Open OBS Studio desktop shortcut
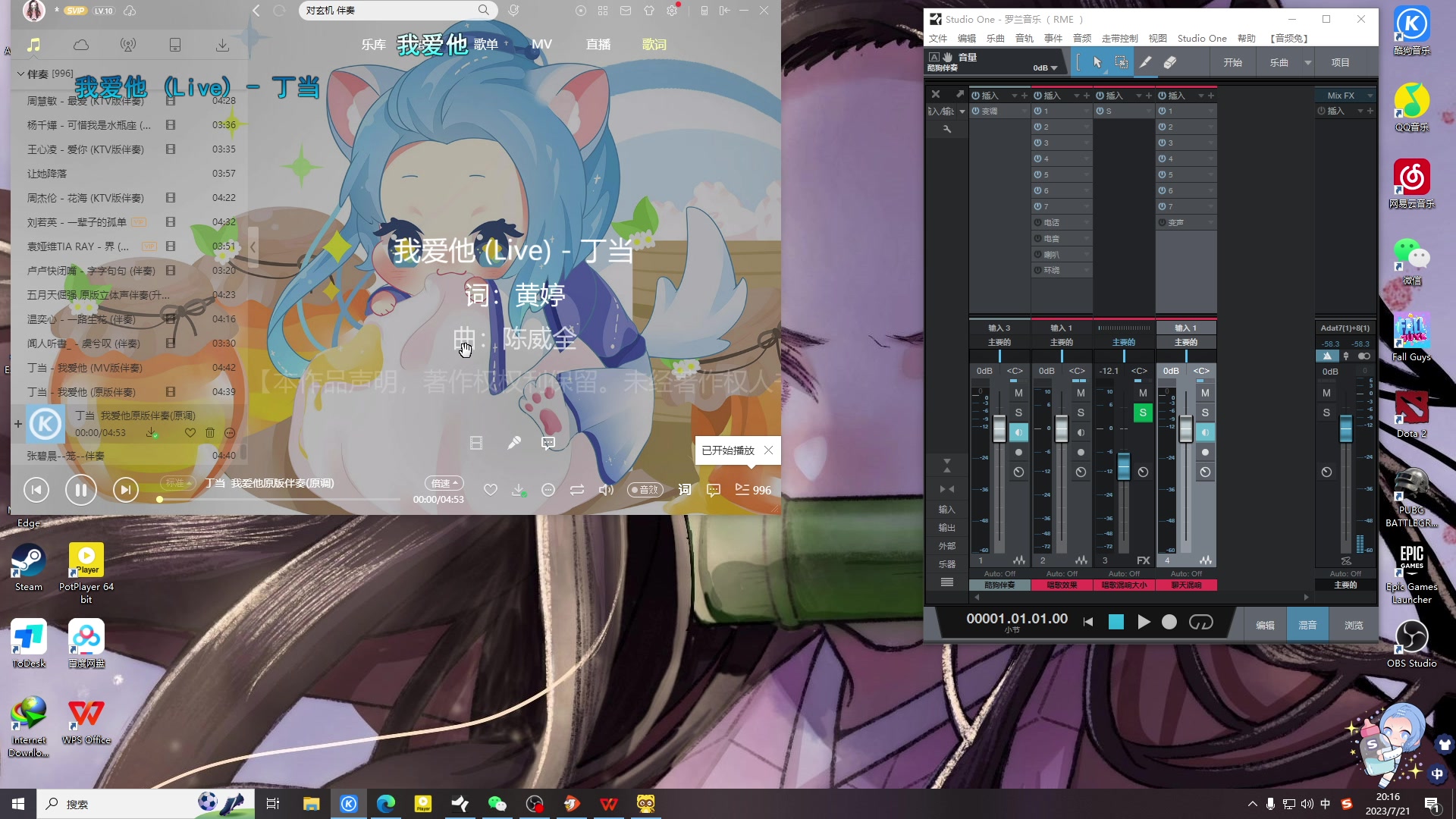 point(1411,644)
